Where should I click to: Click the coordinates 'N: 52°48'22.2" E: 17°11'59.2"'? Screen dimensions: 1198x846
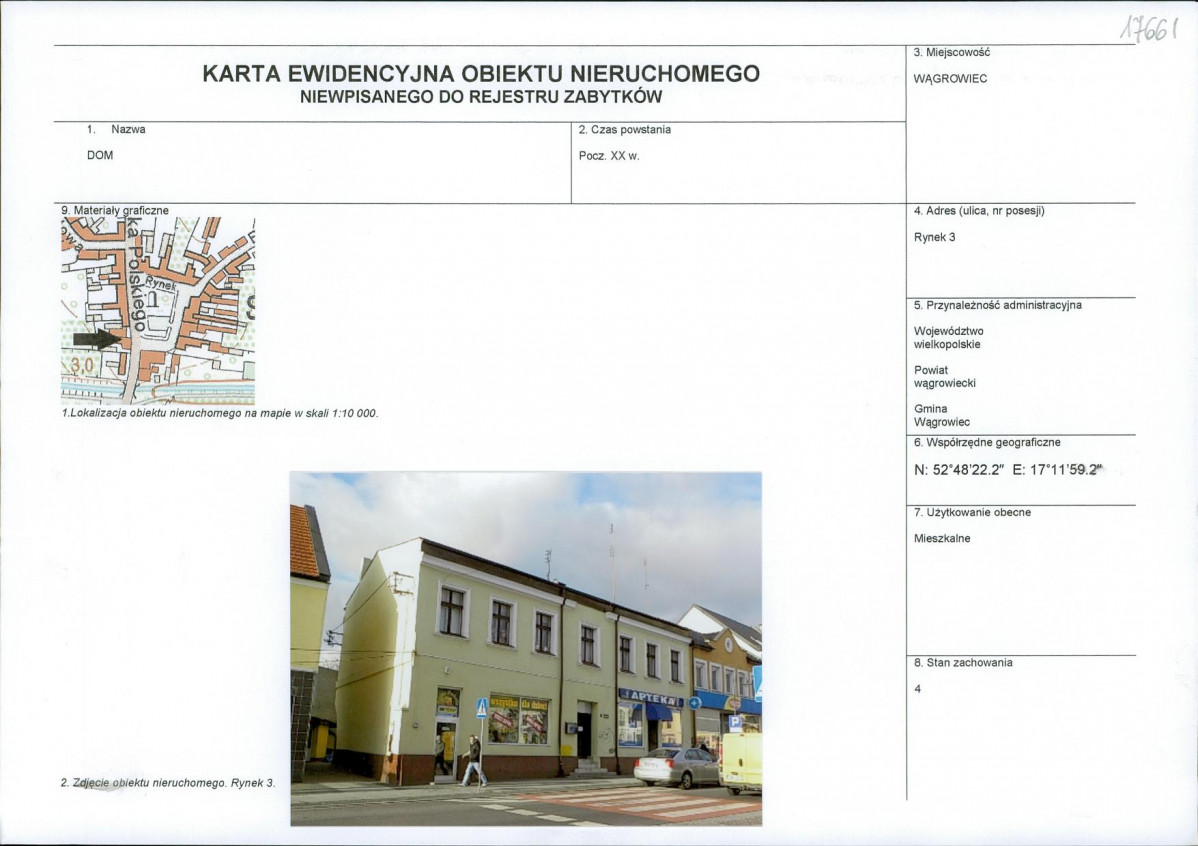1009,470
